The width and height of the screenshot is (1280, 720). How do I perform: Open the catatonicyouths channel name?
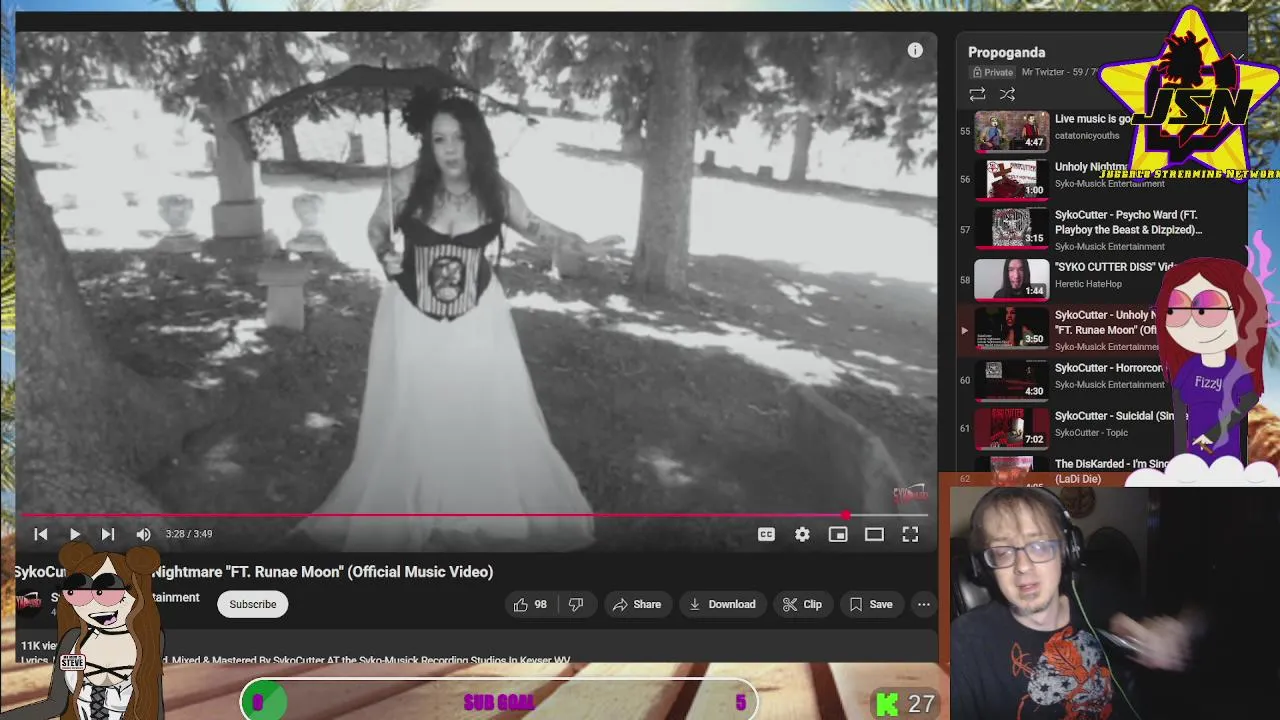click(1087, 136)
